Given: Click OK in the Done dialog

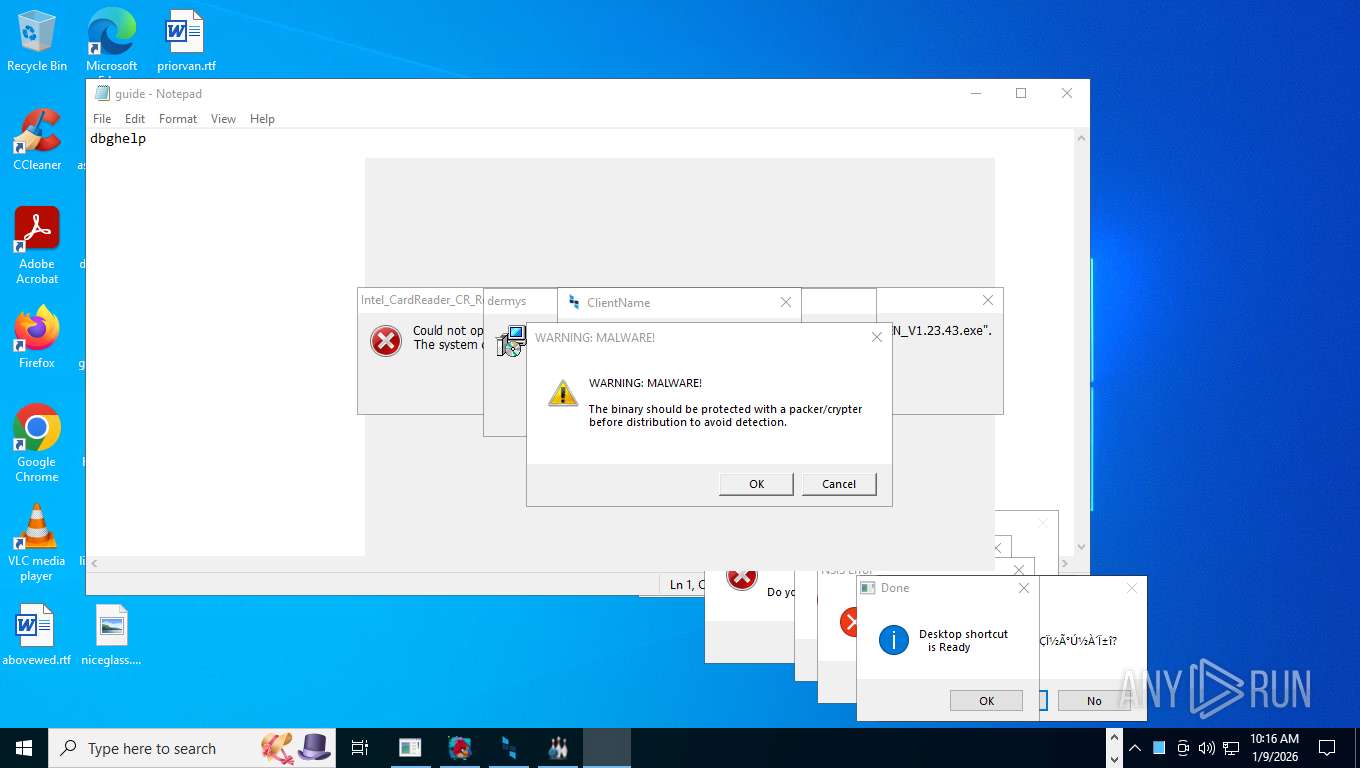Looking at the screenshot, I should pyautogui.click(x=986, y=701).
